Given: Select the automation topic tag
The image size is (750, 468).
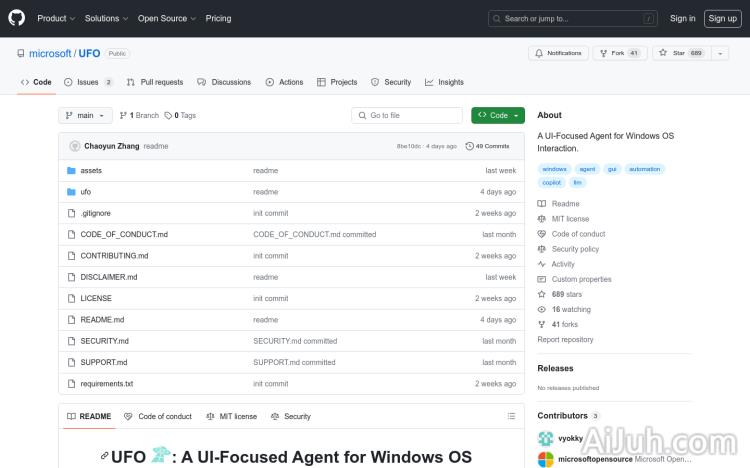Looking at the screenshot, I should point(645,169).
